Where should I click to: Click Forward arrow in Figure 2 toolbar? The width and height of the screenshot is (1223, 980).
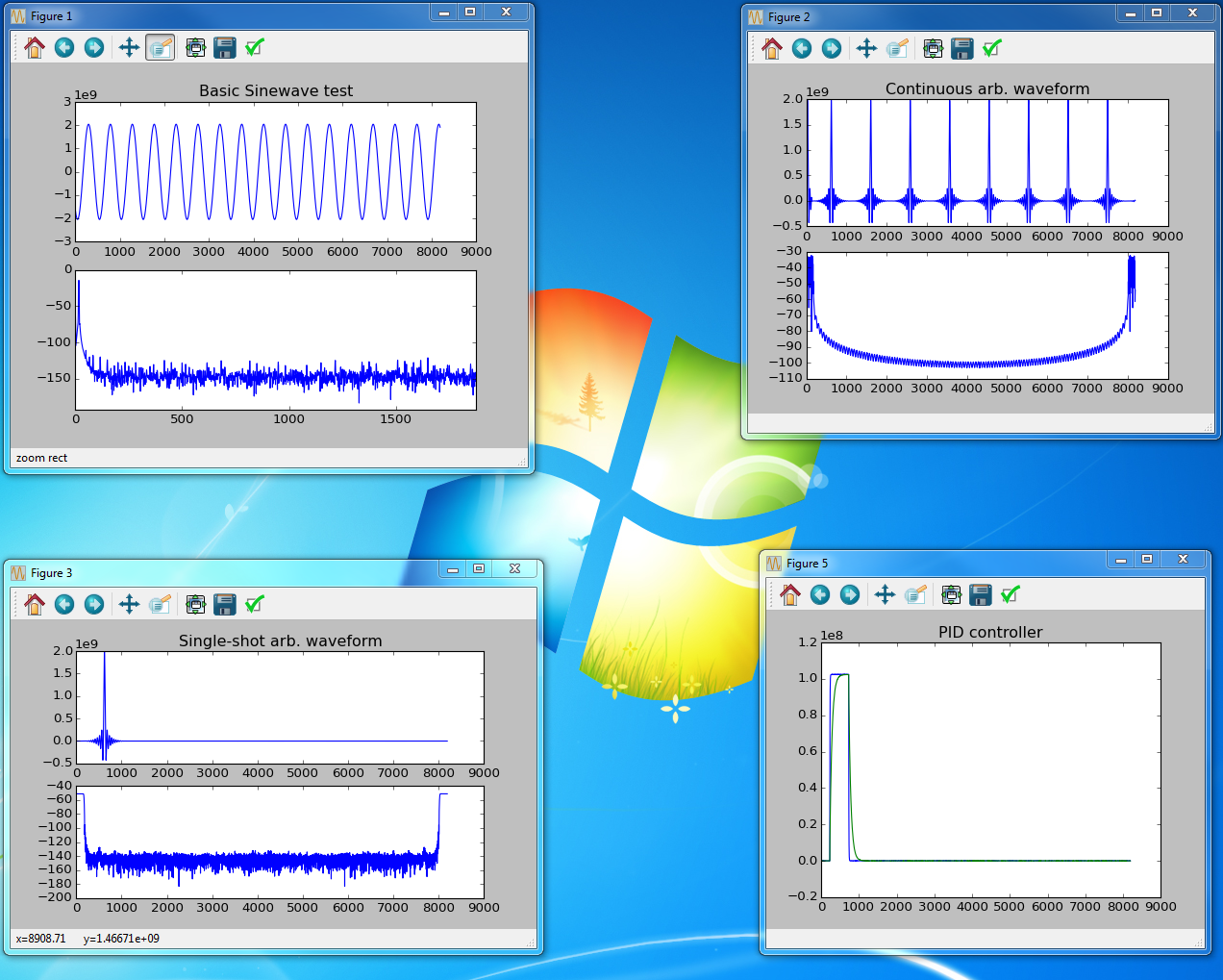832,48
